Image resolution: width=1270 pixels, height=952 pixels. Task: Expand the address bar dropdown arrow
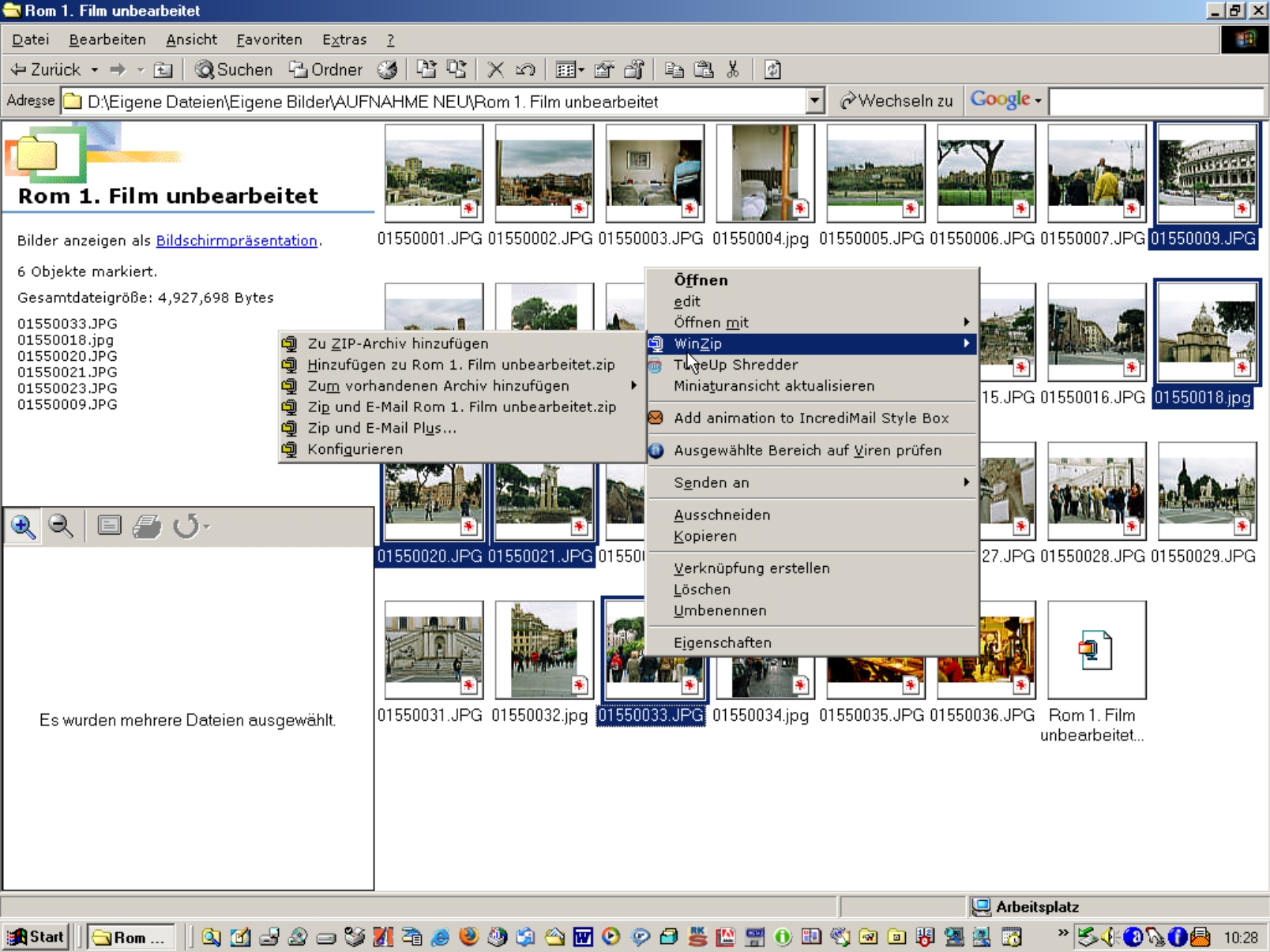click(x=814, y=101)
